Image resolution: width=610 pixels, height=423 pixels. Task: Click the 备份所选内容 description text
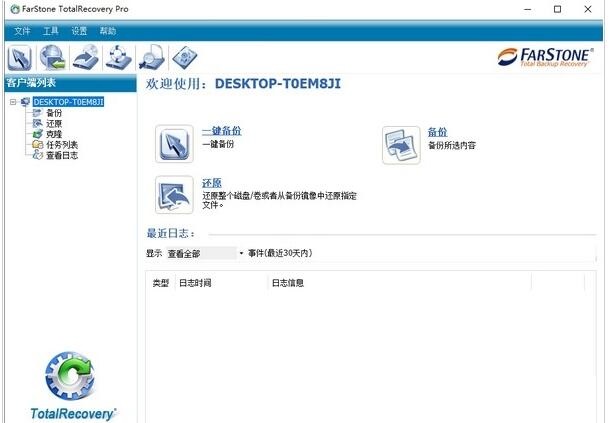[x=452, y=146]
